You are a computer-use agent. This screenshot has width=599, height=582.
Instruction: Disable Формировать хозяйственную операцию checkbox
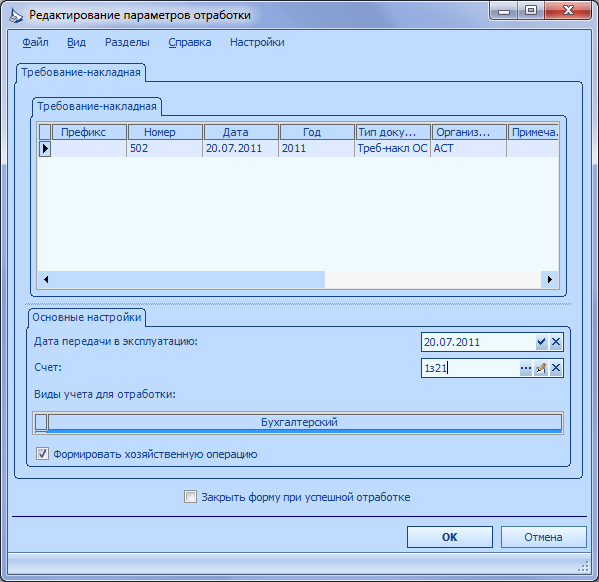(x=42, y=454)
